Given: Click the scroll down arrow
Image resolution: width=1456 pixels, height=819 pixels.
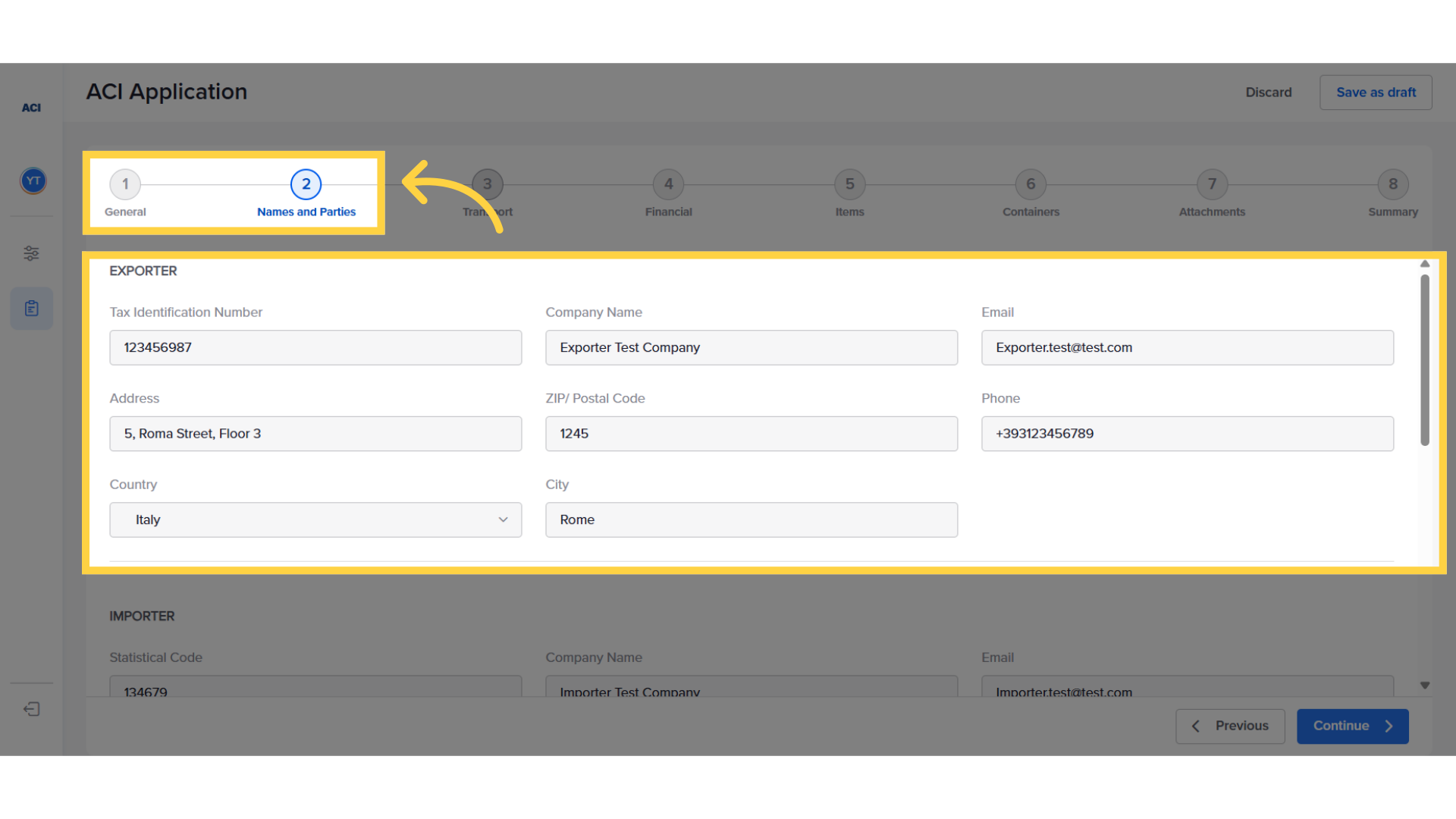Looking at the screenshot, I should tap(1425, 686).
